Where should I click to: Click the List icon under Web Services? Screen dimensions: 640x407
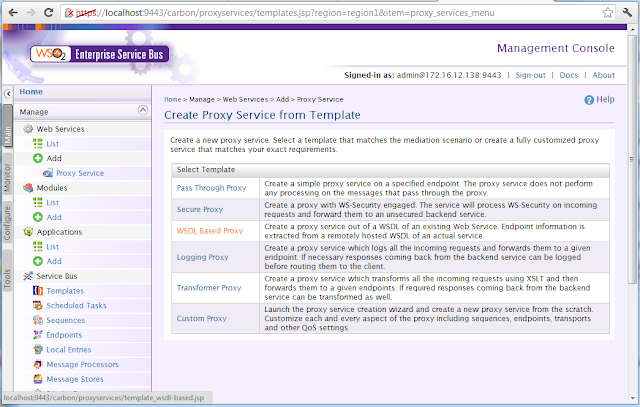38,144
